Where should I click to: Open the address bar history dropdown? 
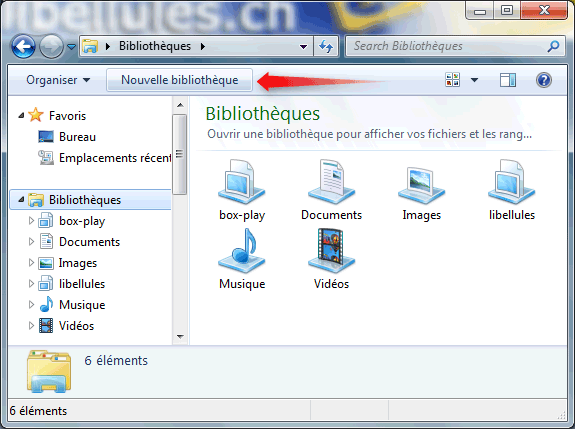tap(303, 47)
